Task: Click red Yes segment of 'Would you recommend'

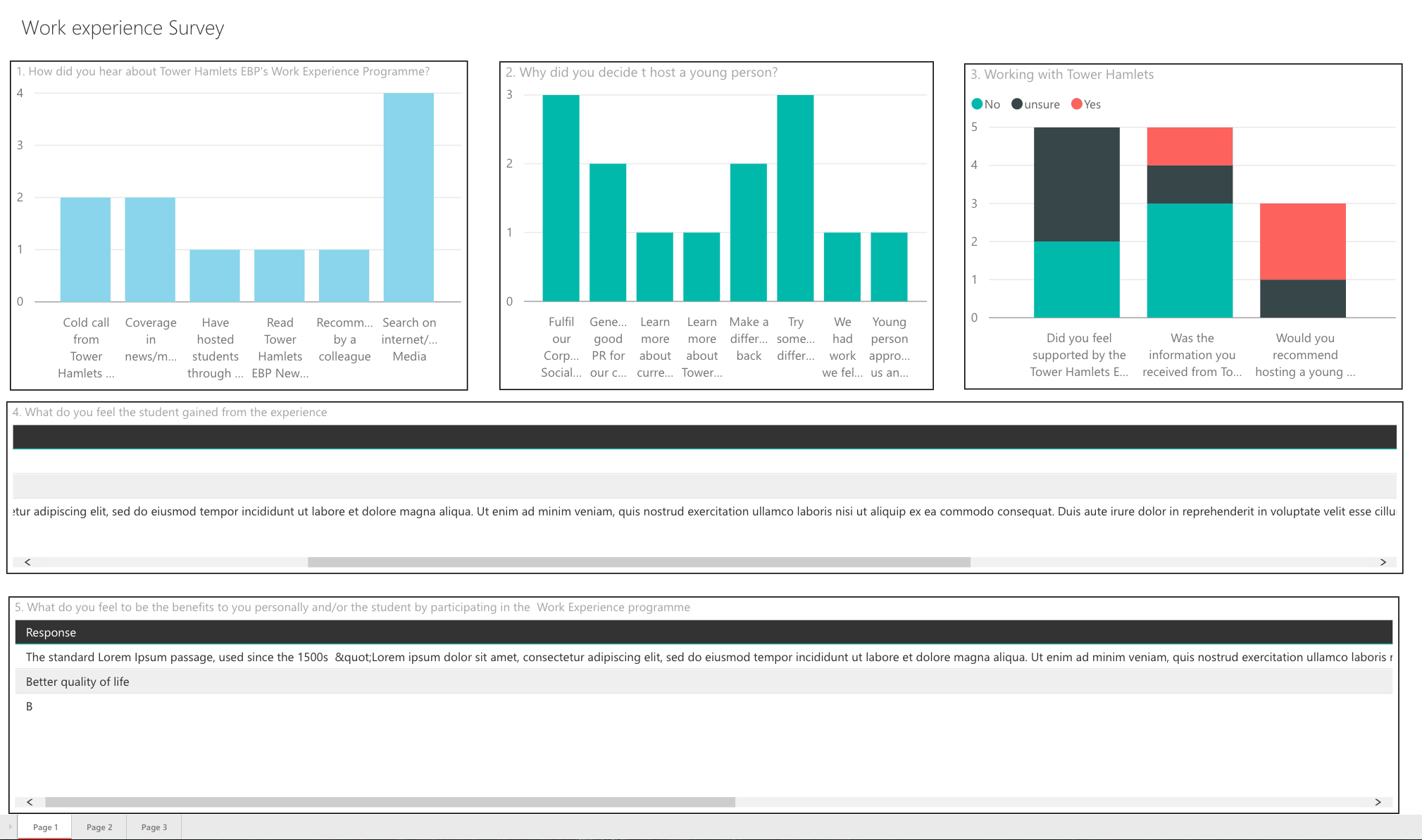Action: pyautogui.click(x=1302, y=242)
